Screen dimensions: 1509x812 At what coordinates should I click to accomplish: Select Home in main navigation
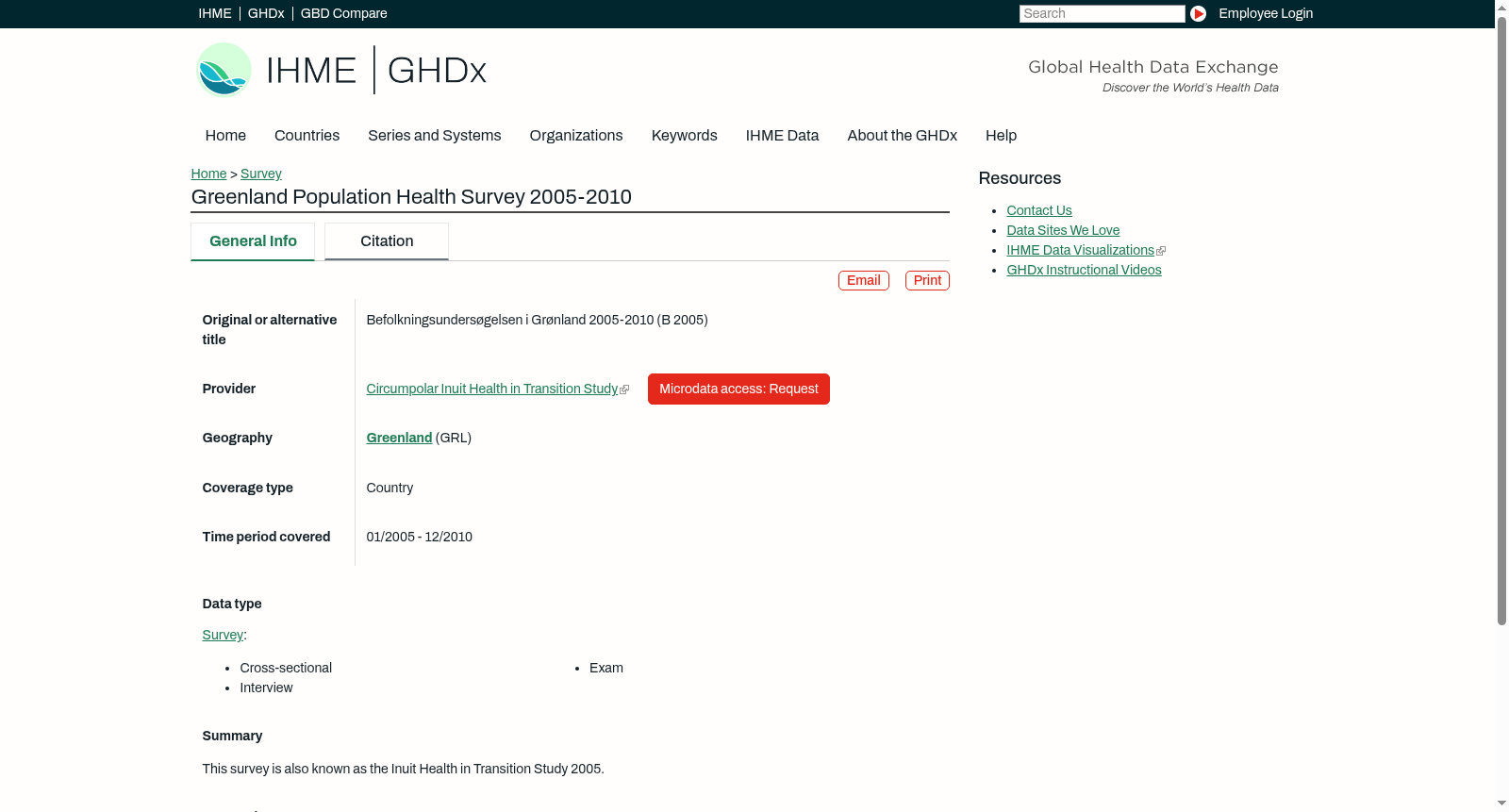click(225, 136)
